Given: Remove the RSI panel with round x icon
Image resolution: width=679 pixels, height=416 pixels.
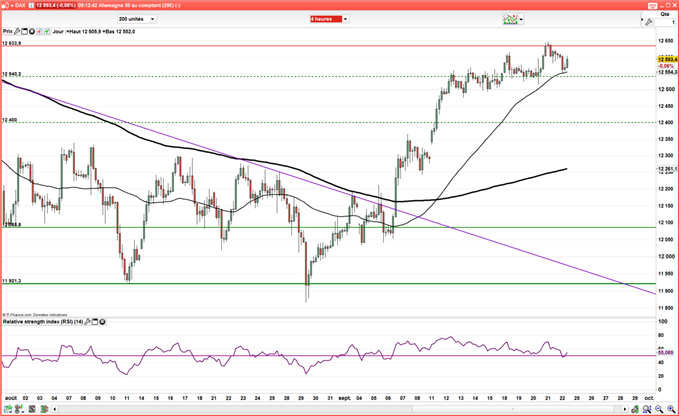Looking at the screenshot, I should point(103,322).
